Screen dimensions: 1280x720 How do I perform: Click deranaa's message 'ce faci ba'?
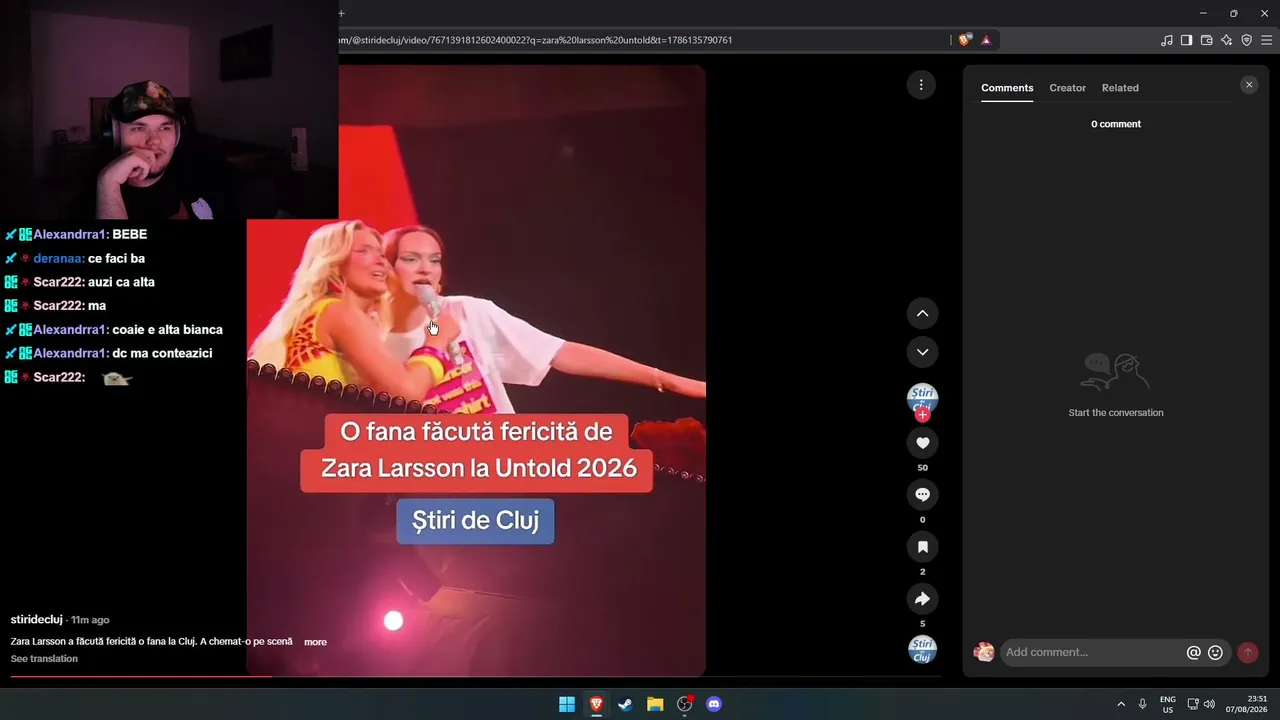116,258
